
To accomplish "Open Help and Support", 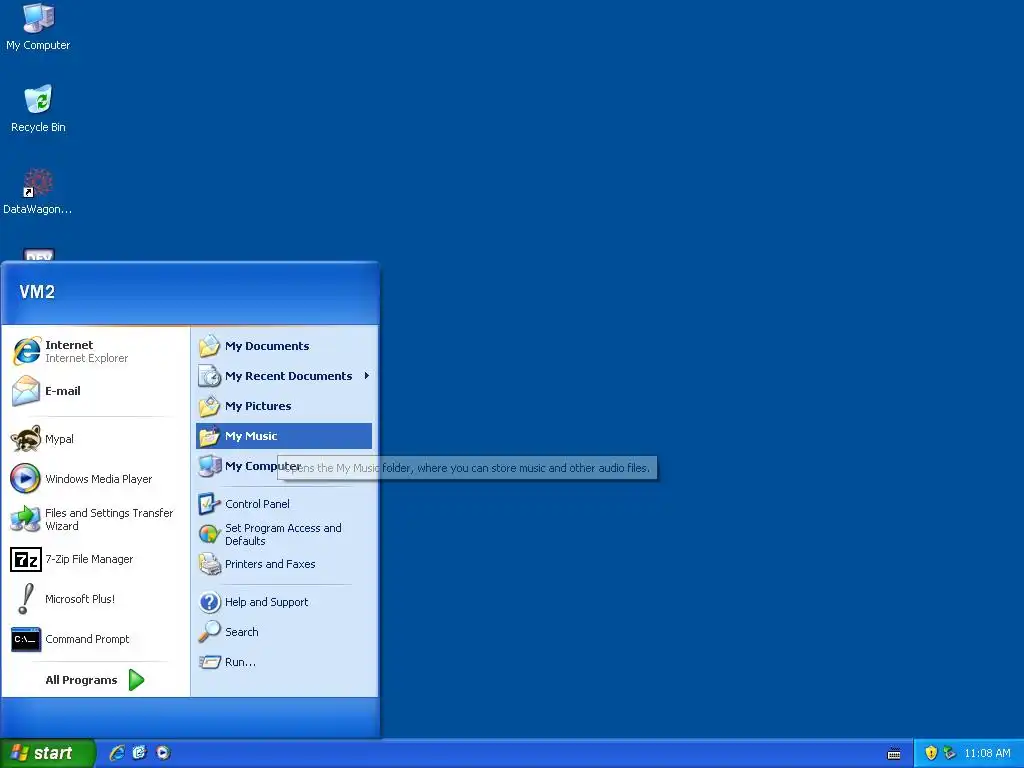I will pyautogui.click(x=284, y=601).
